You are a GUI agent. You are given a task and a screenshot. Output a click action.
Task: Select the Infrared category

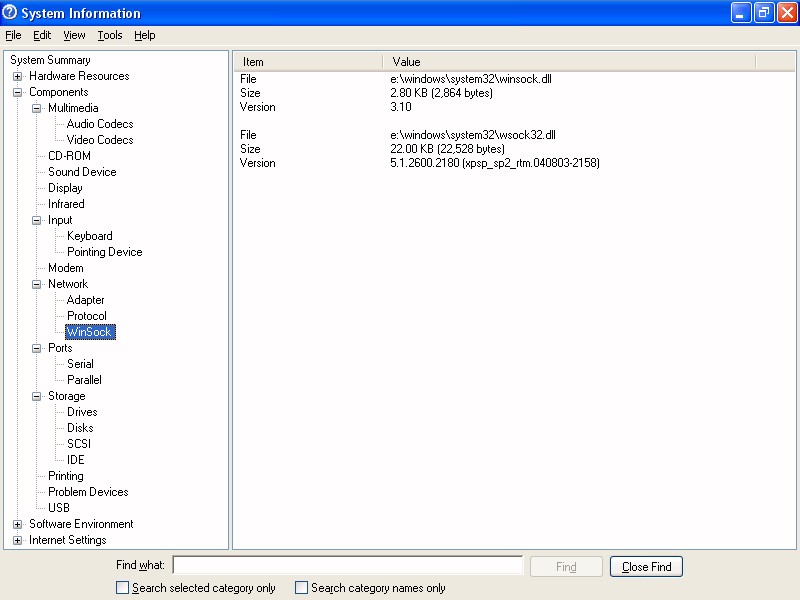(66, 204)
